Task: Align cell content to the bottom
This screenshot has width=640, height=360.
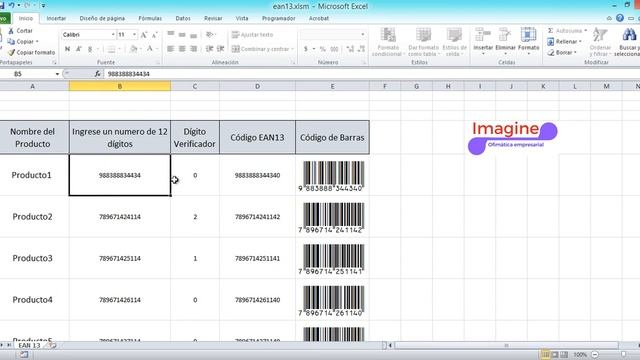Action: tap(193, 35)
